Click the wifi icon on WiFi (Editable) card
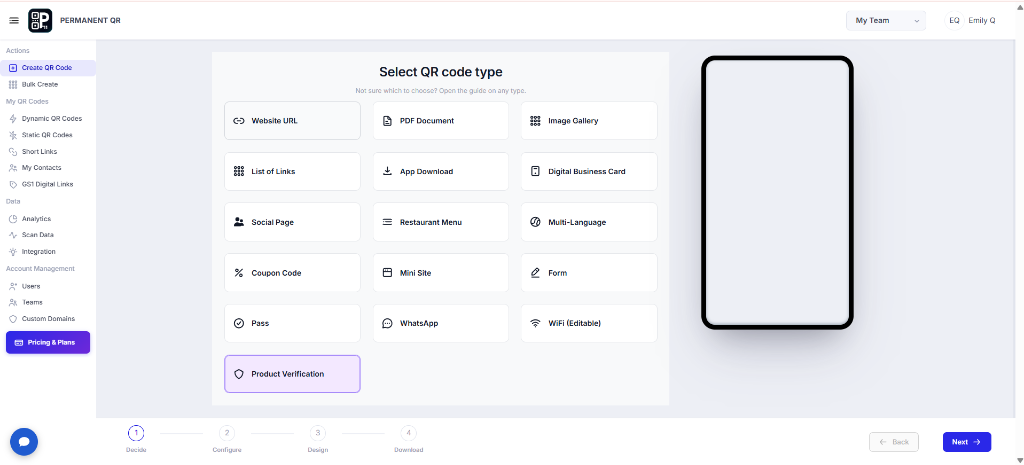1024x465 pixels. coord(536,323)
